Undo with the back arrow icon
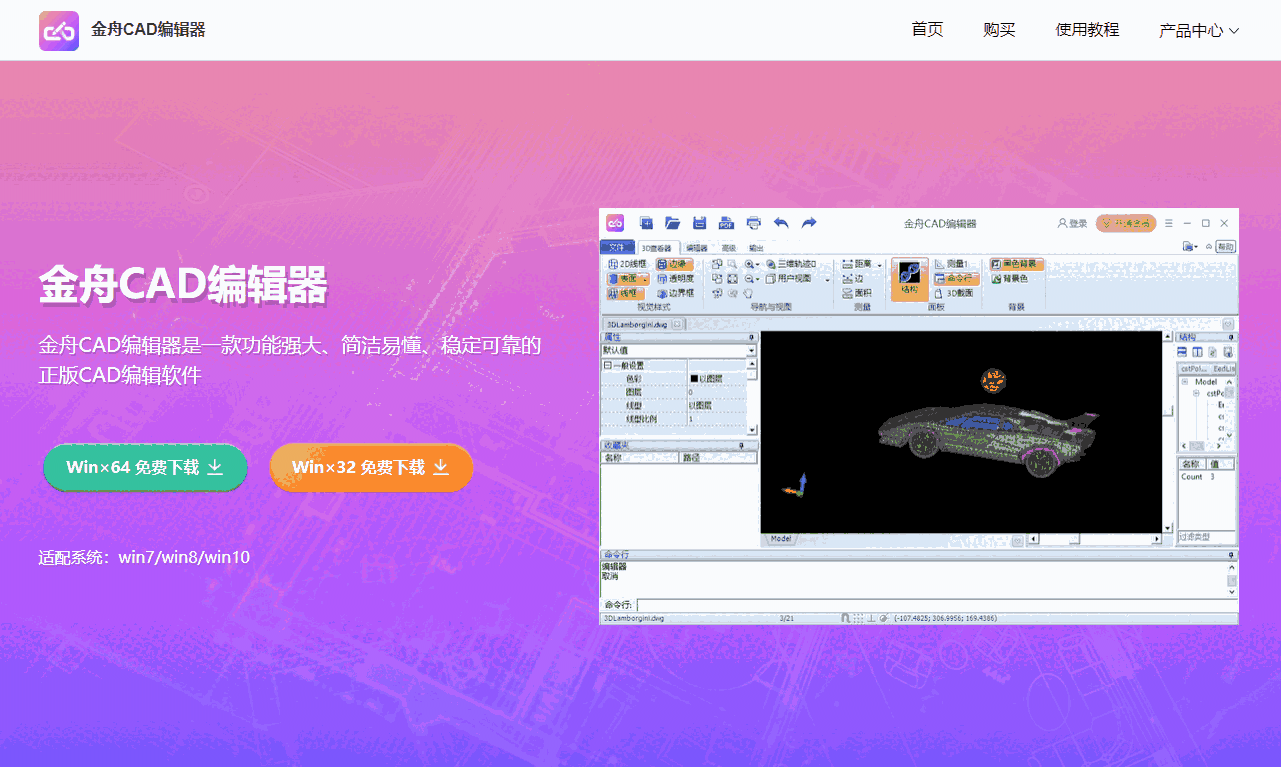The height and width of the screenshot is (767, 1281). [x=782, y=224]
